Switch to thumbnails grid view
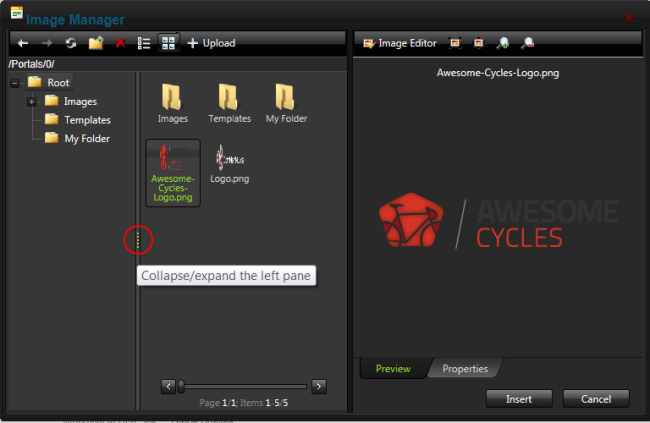650x423 pixels. [x=168, y=43]
